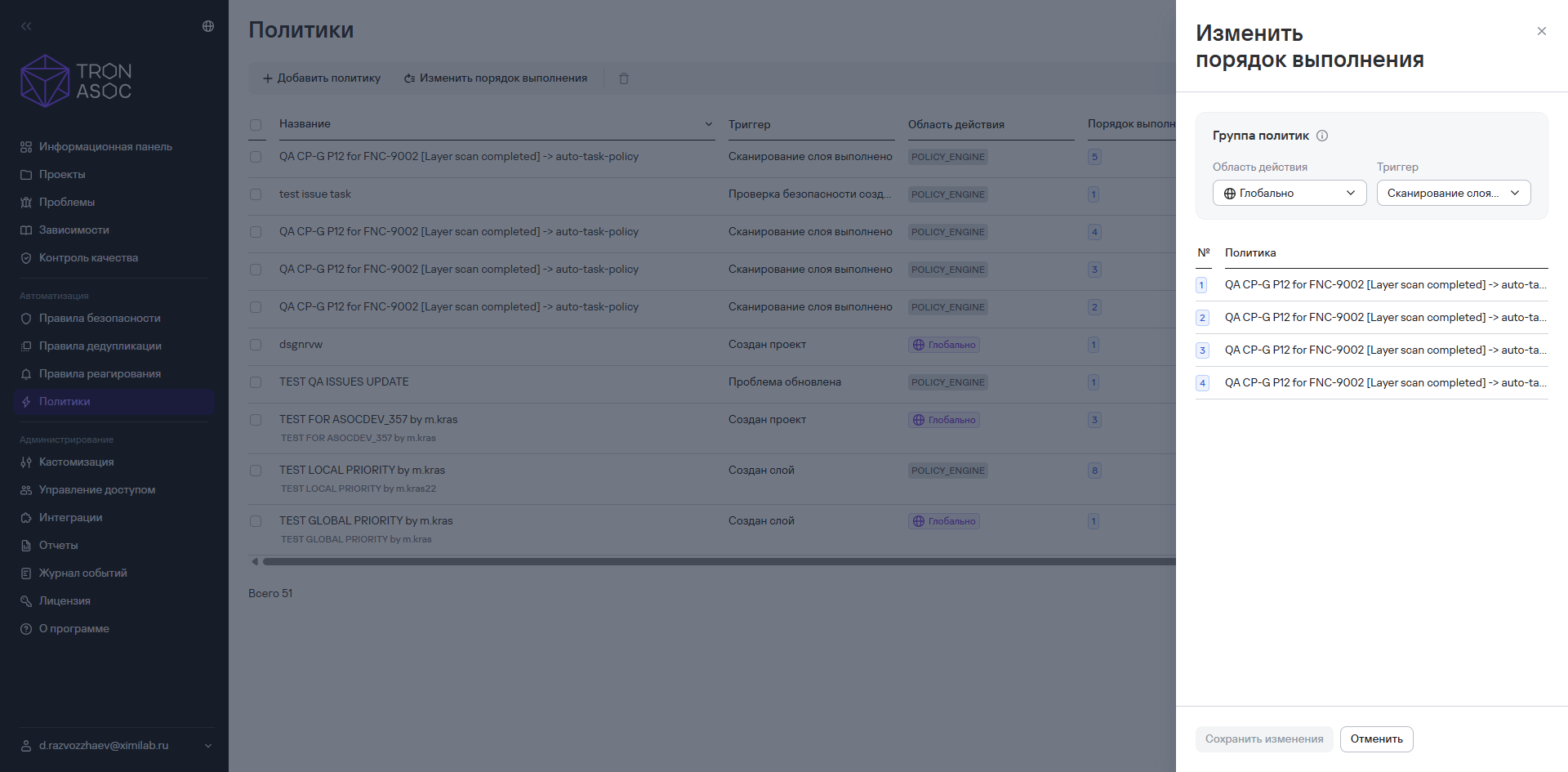Toggle the select-all checkbox in table header
Viewport: 1568px width, 772px height.
[x=256, y=125]
